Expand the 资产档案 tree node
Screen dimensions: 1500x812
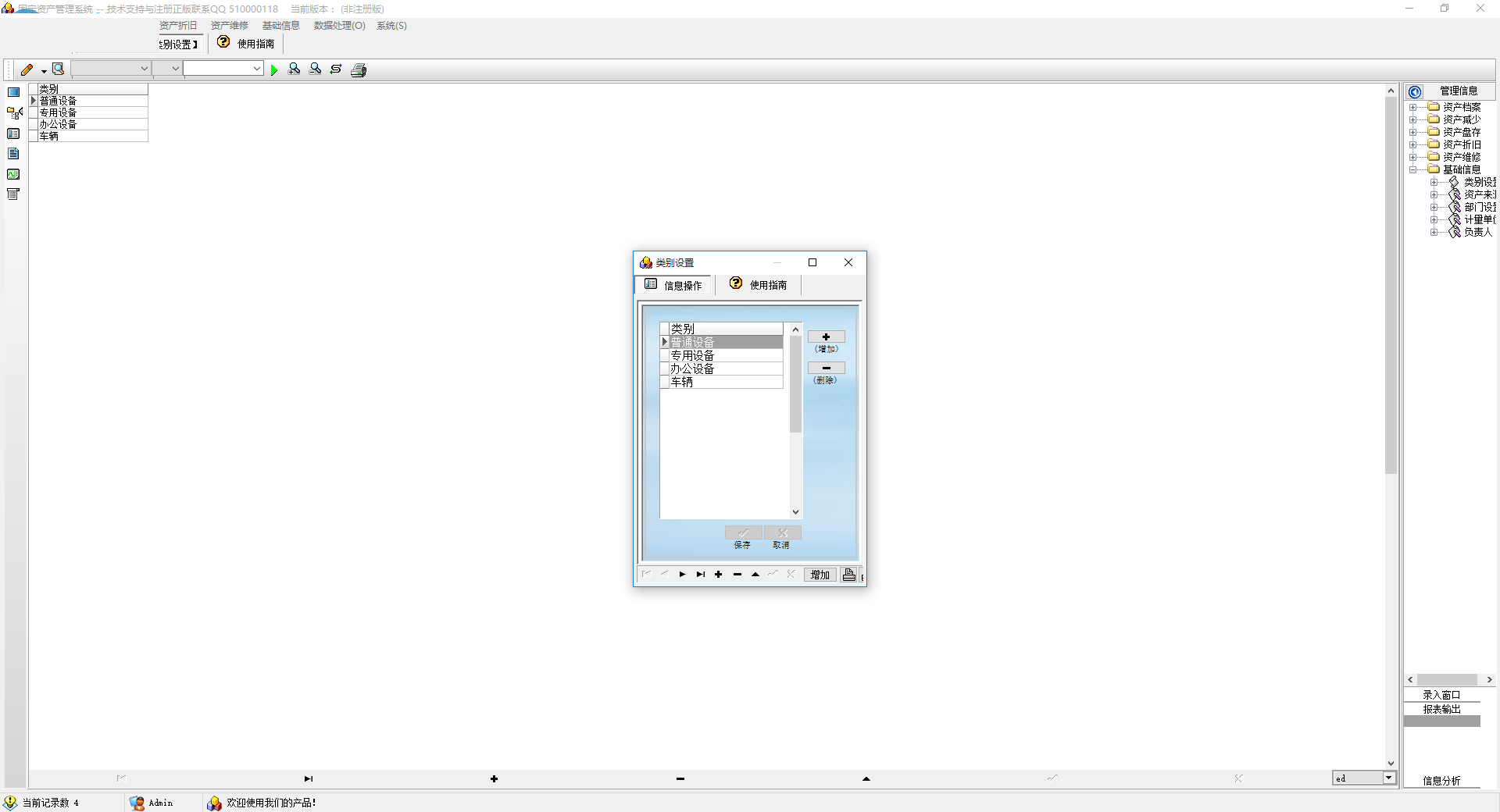(x=1412, y=108)
